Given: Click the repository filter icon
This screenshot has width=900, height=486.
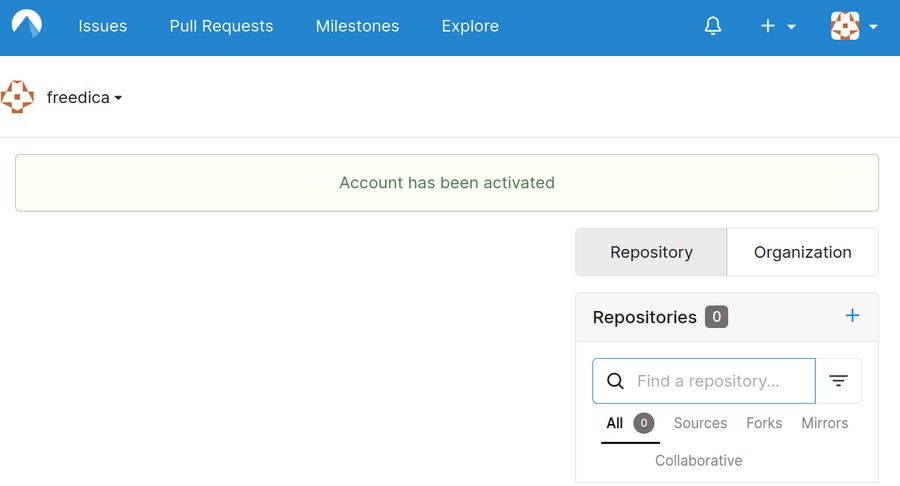Looking at the screenshot, I should point(838,381).
